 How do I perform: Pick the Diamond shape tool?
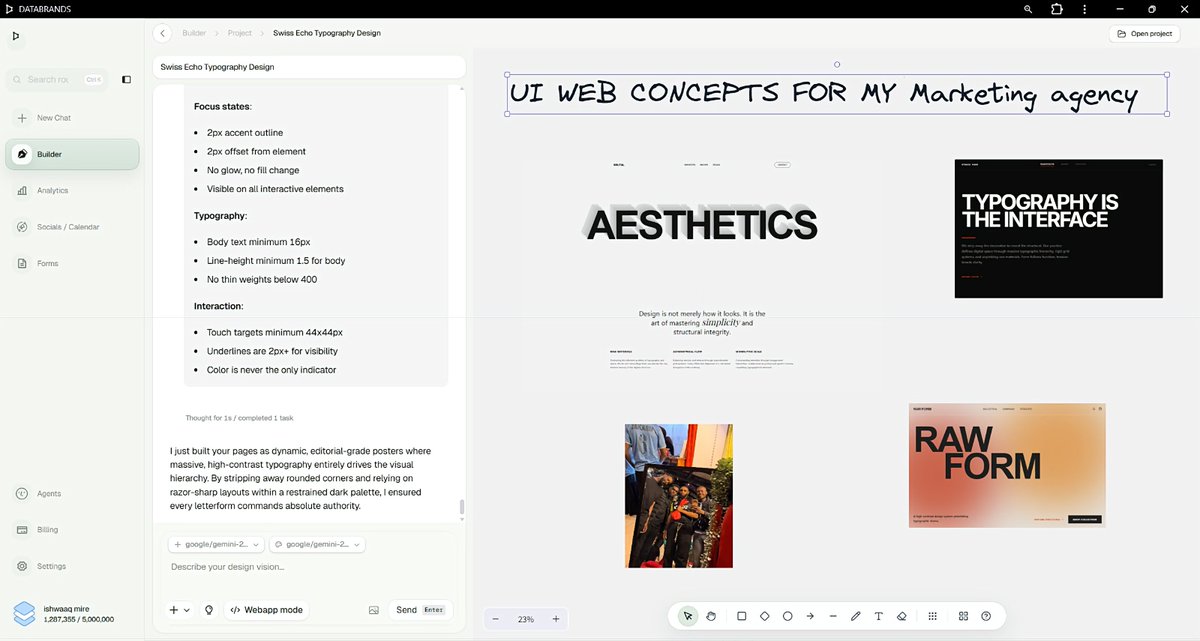tap(765, 616)
